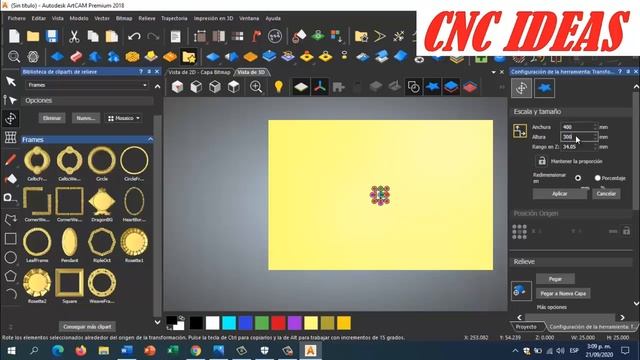Open the relief clipart library star folder icon
The height and width of the screenshot is (360, 640).
pyautogui.click(x=189, y=57)
